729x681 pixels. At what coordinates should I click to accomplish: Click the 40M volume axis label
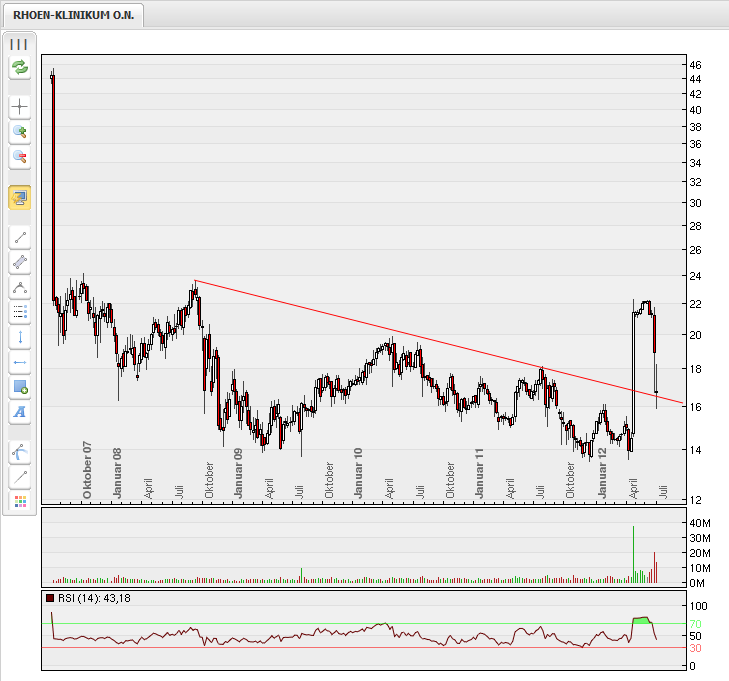700,523
